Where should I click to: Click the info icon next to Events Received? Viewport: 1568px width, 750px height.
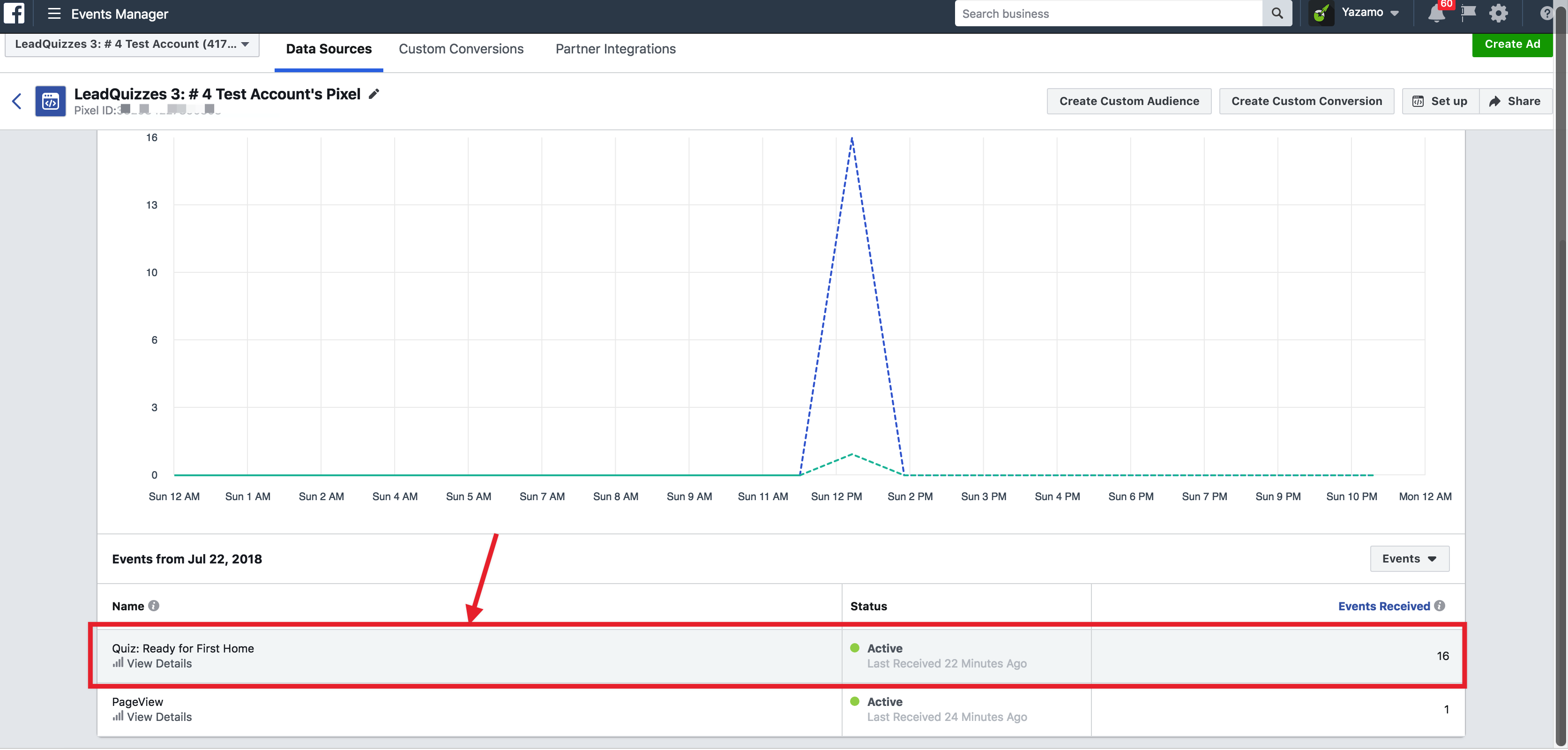[1440, 606]
